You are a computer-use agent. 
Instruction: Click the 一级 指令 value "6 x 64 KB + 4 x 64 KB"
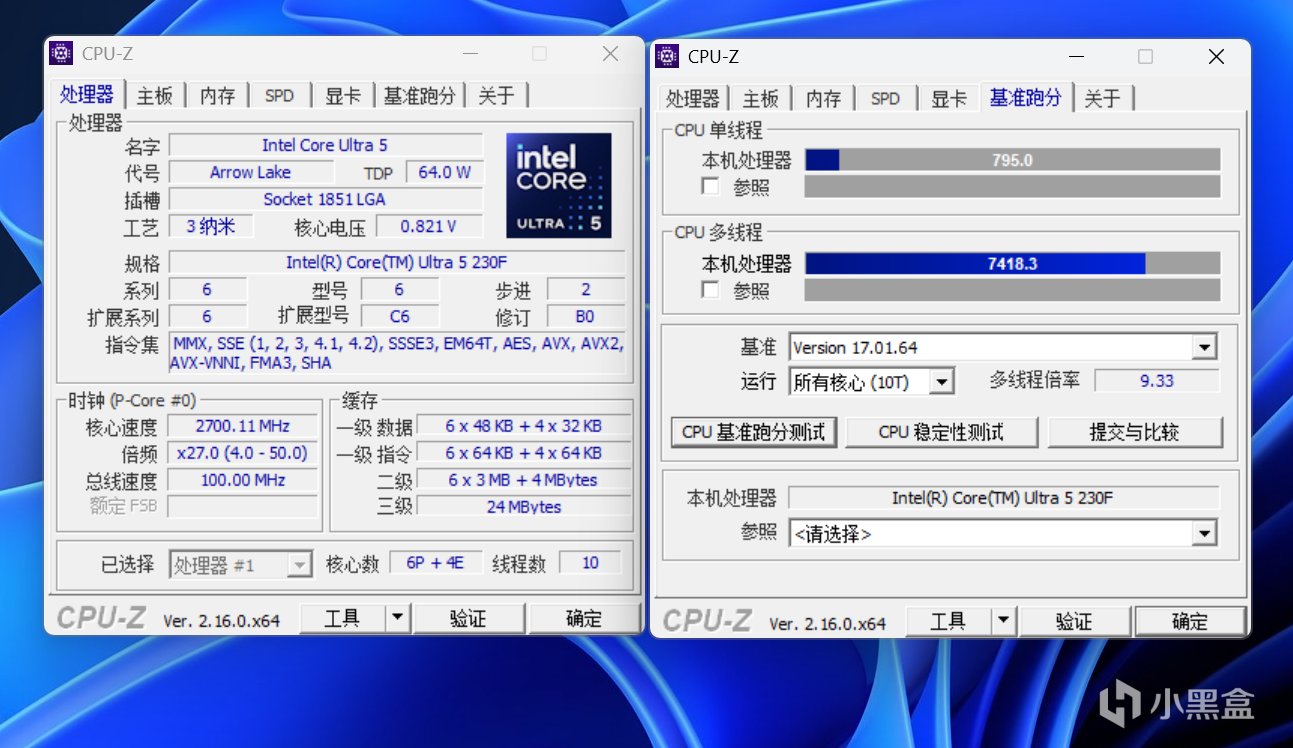(524, 453)
